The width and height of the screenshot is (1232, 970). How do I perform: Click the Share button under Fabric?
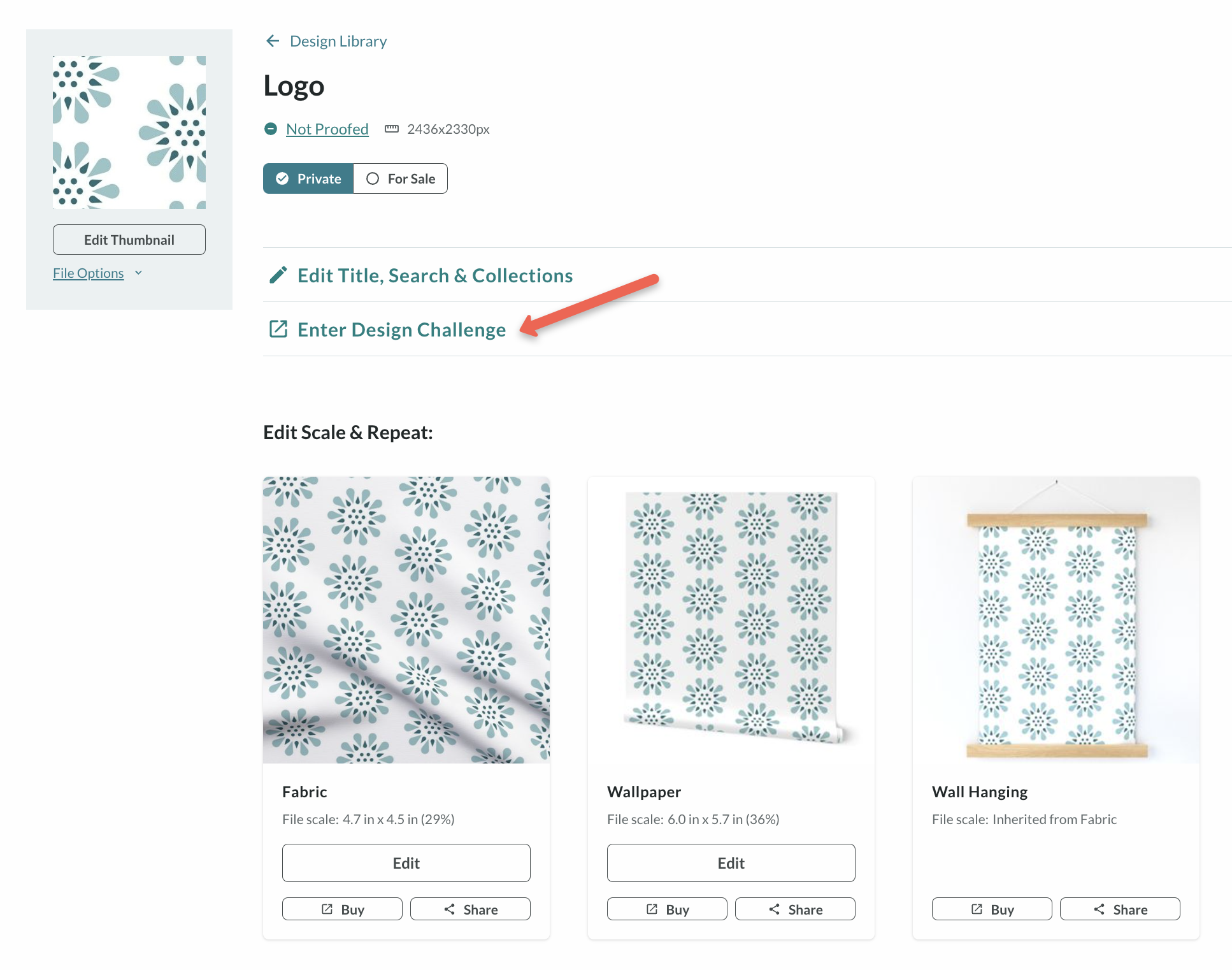(x=470, y=909)
